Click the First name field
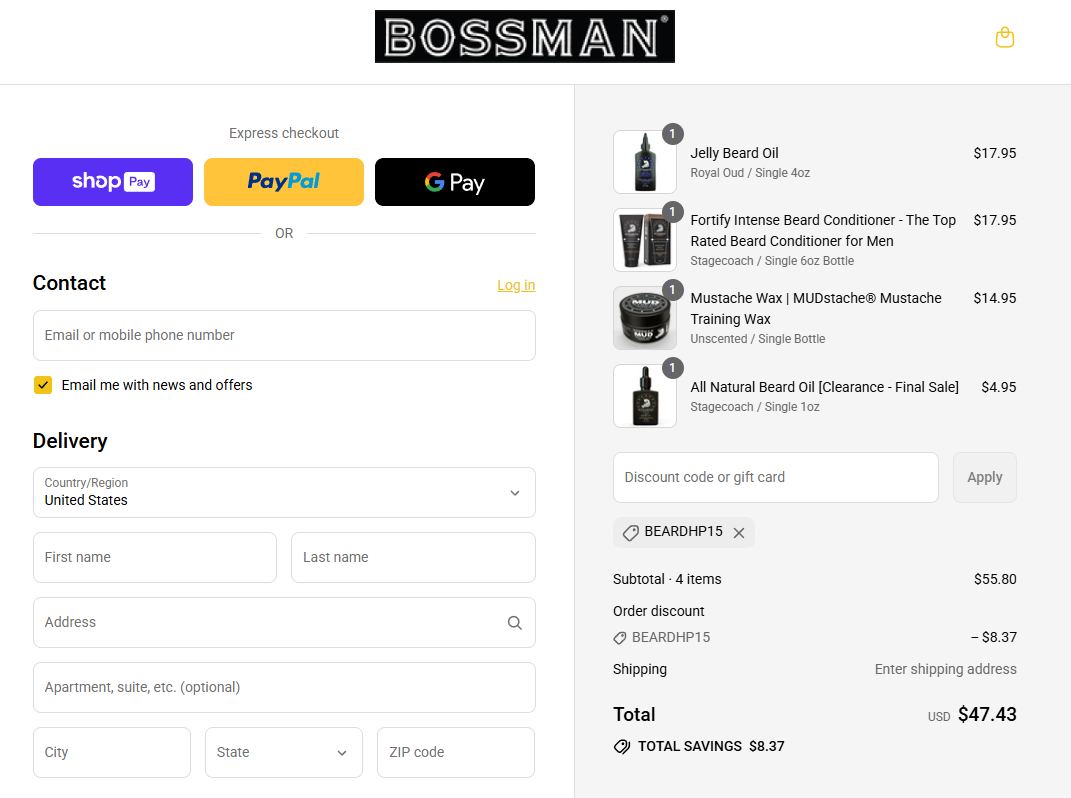 coord(155,558)
